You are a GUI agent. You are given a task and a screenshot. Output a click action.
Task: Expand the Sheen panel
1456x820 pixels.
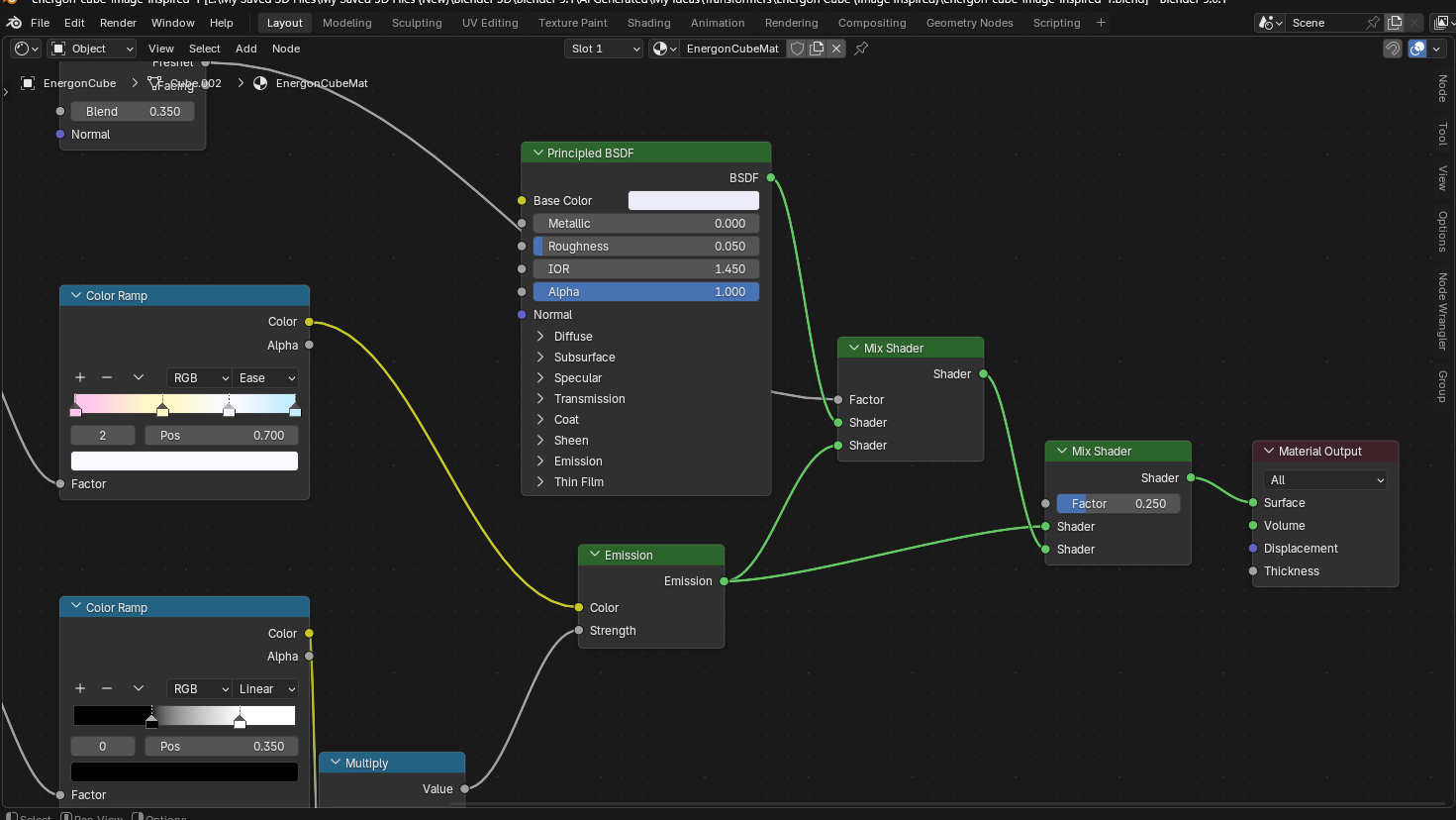click(x=540, y=441)
